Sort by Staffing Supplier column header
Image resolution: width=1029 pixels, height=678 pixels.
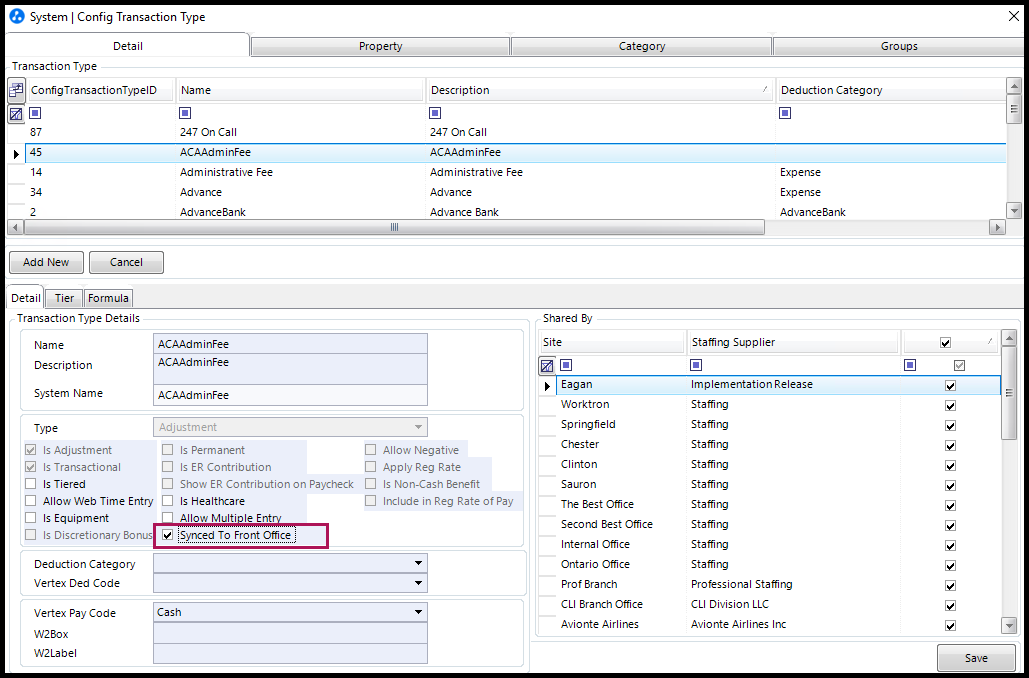(793, 343)
